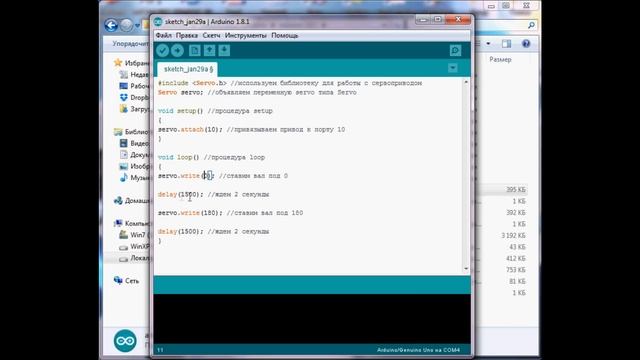Screen dimensions: 640x360
Task: Select Музыка library in Explorer sidebar
Action: (134, 178)
